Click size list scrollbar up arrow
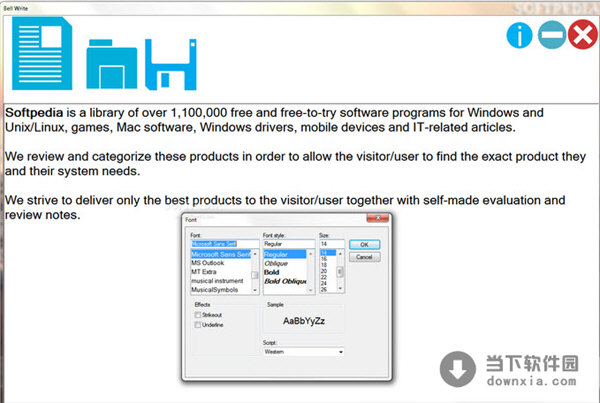The image size is (600, 403). pos(340,254)
